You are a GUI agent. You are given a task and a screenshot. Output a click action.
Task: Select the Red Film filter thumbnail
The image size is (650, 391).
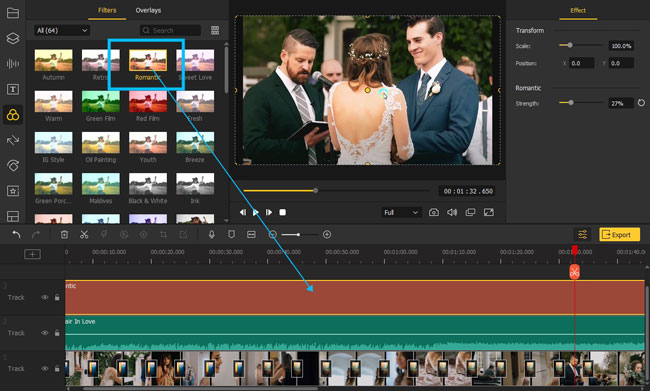point(148,102)
